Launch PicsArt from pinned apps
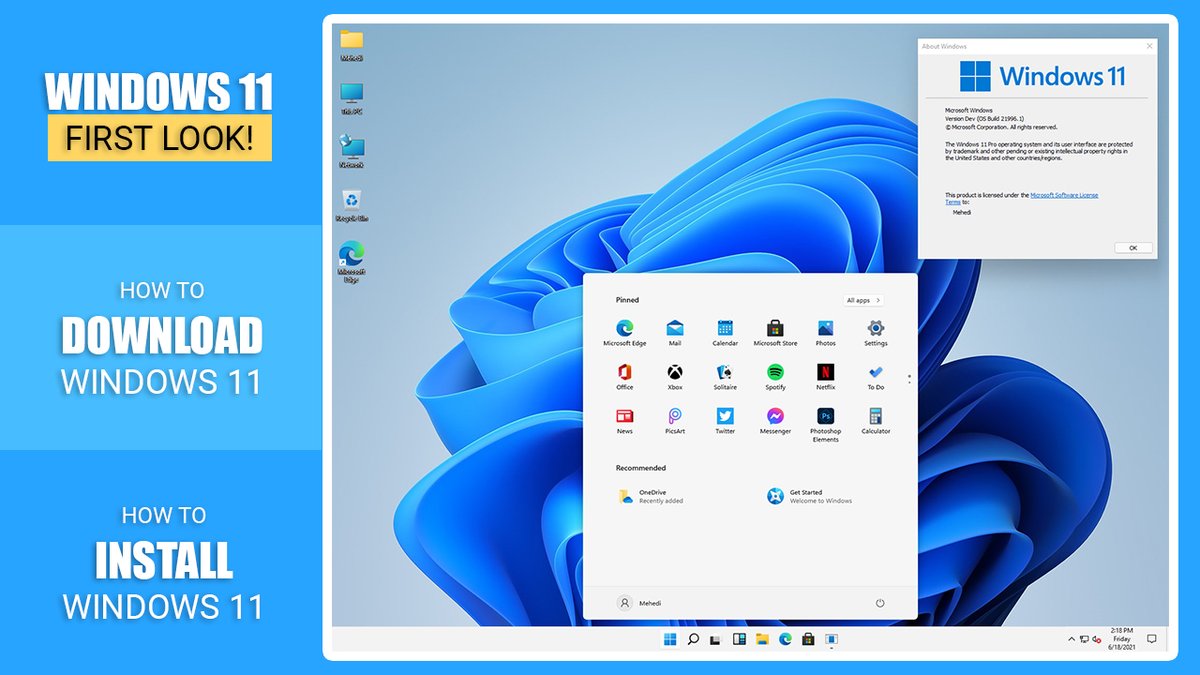This screenshot has height=675, width=1200. (x=675, y=420)
